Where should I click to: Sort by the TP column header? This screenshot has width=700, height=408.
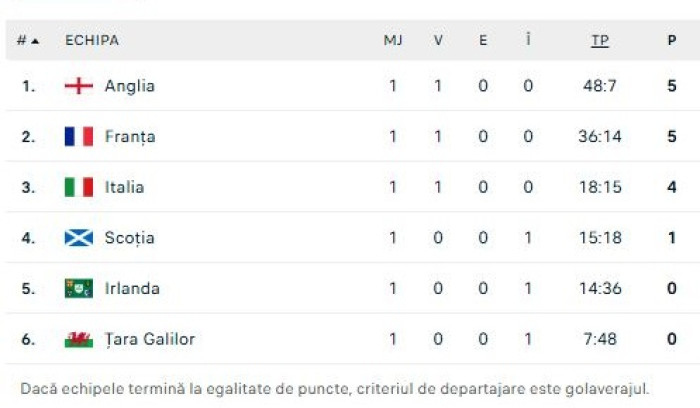pyautogui.click(x=600, y=41)
